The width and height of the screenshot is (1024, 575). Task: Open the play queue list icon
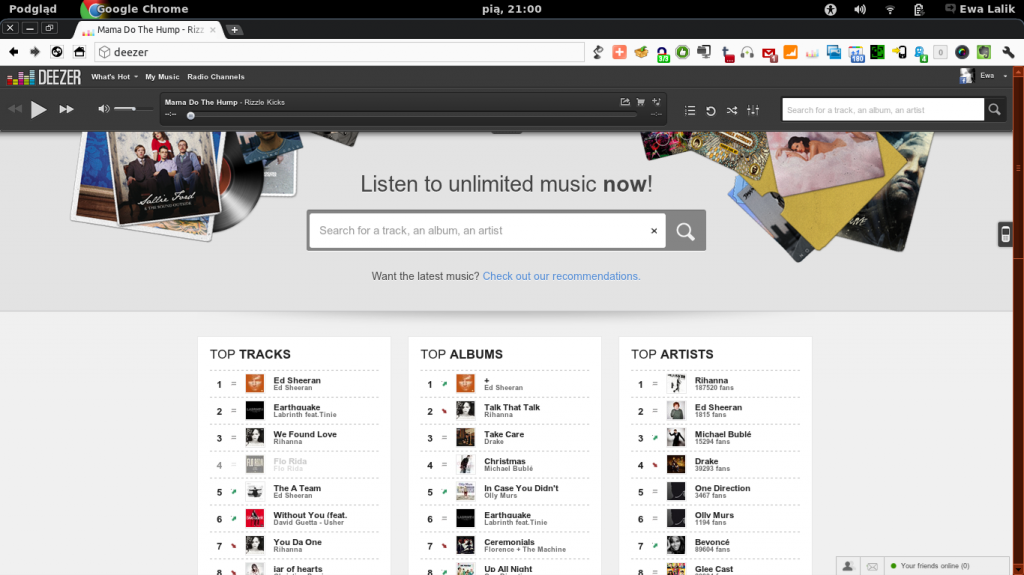click(x=690, y=110)
